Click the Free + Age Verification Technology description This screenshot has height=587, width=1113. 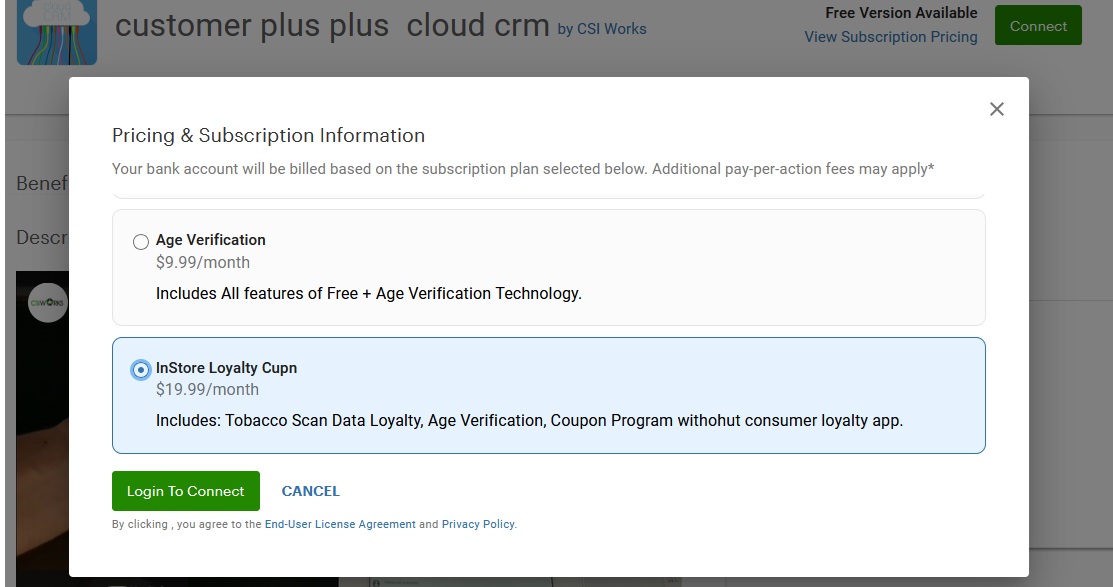click(x=368, y=294)
